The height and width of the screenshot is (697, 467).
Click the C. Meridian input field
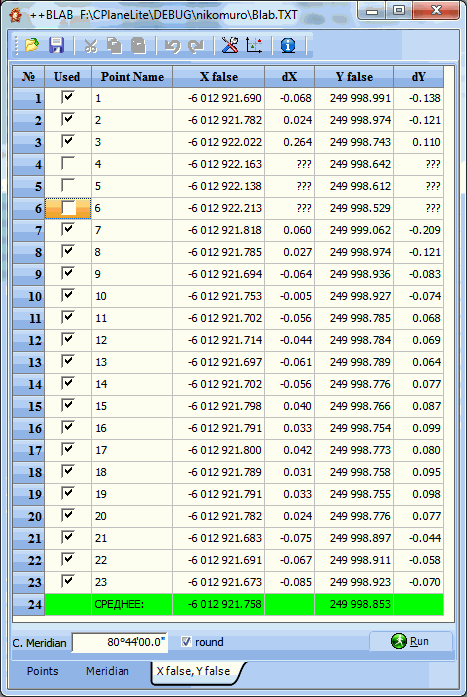click(120, 642)
